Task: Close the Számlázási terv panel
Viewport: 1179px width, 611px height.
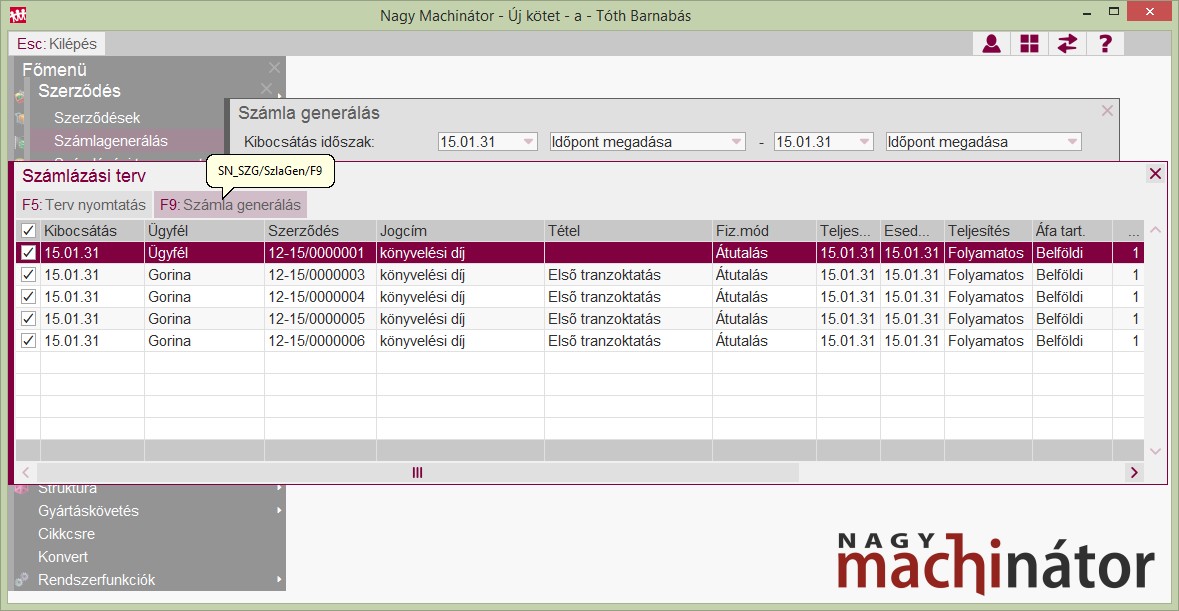Action: [1155, 174]
